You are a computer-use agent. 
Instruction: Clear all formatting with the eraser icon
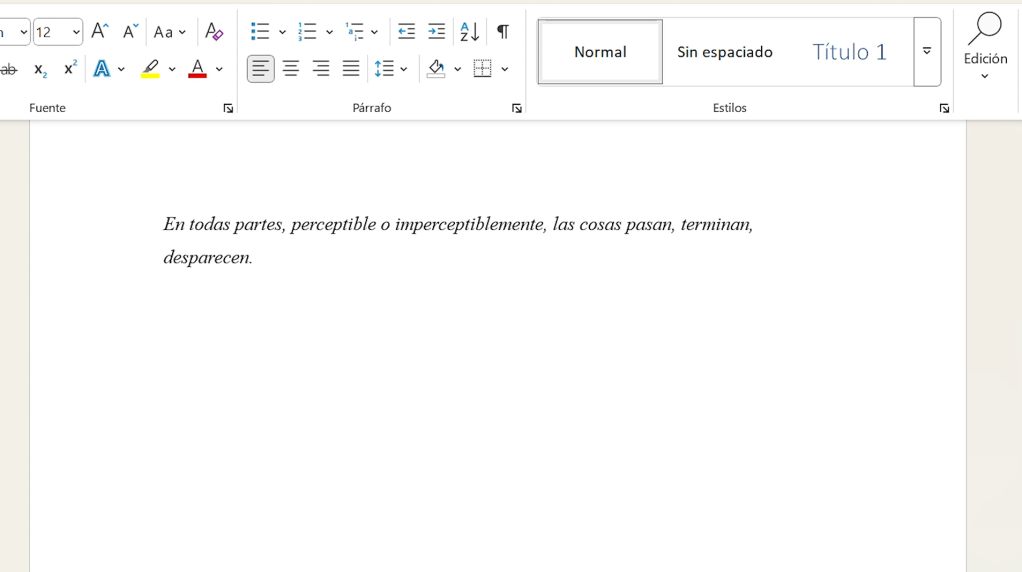coord(214,31)
